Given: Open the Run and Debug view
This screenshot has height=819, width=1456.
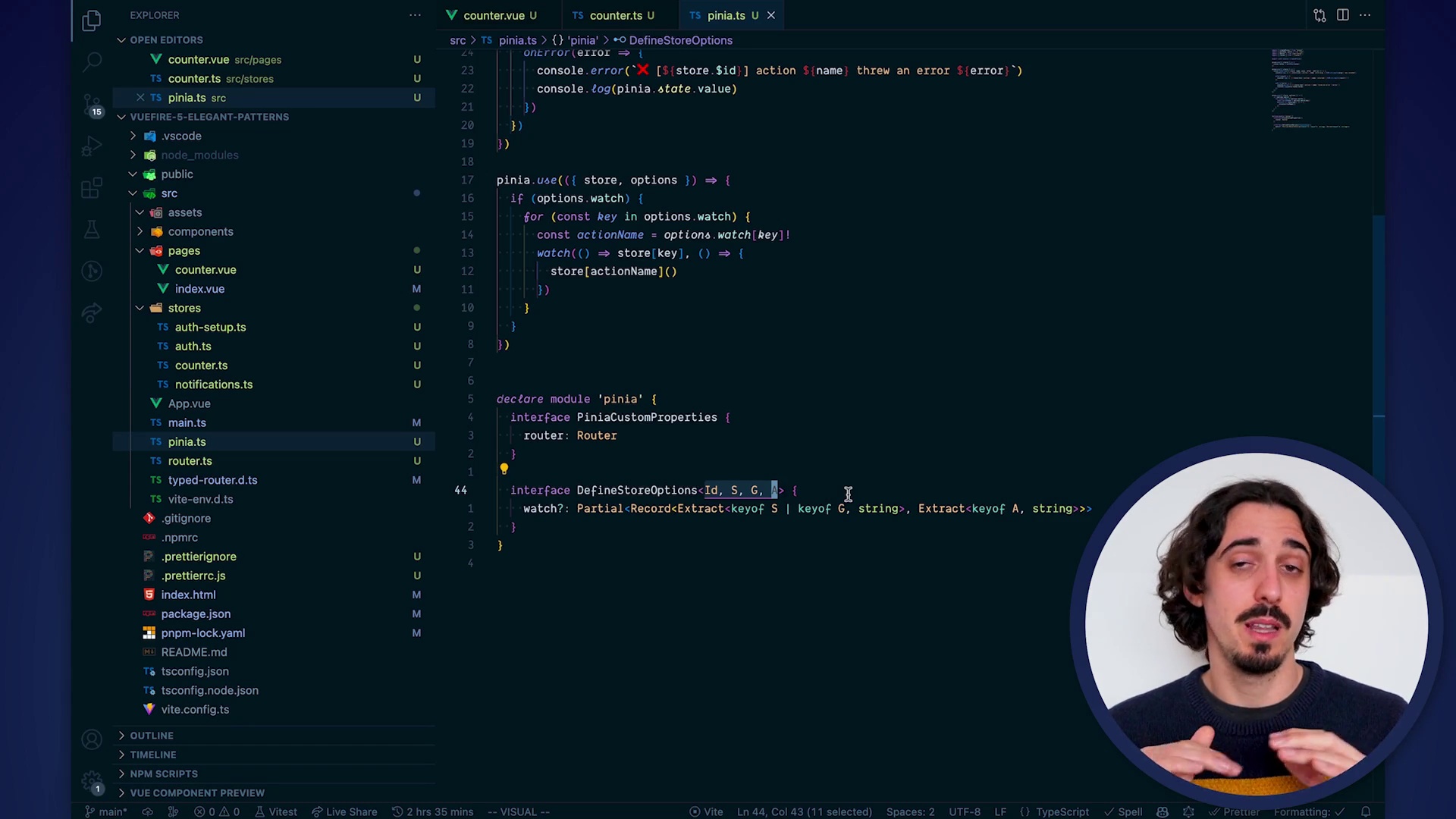Looking at the screenshot, I should point(92,146).
